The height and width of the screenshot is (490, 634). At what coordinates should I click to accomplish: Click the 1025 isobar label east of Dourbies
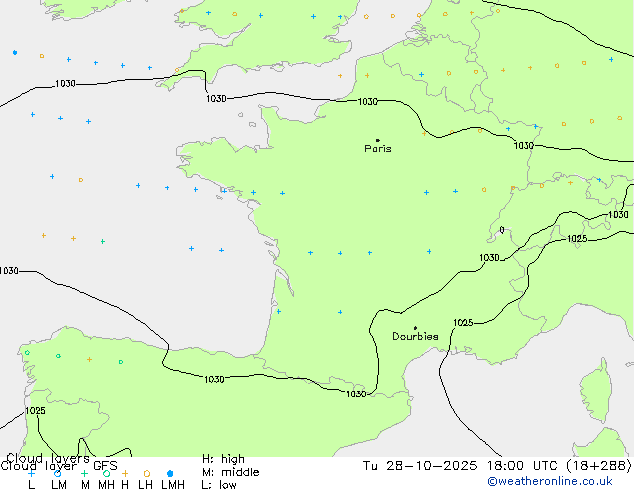[463, 323]
